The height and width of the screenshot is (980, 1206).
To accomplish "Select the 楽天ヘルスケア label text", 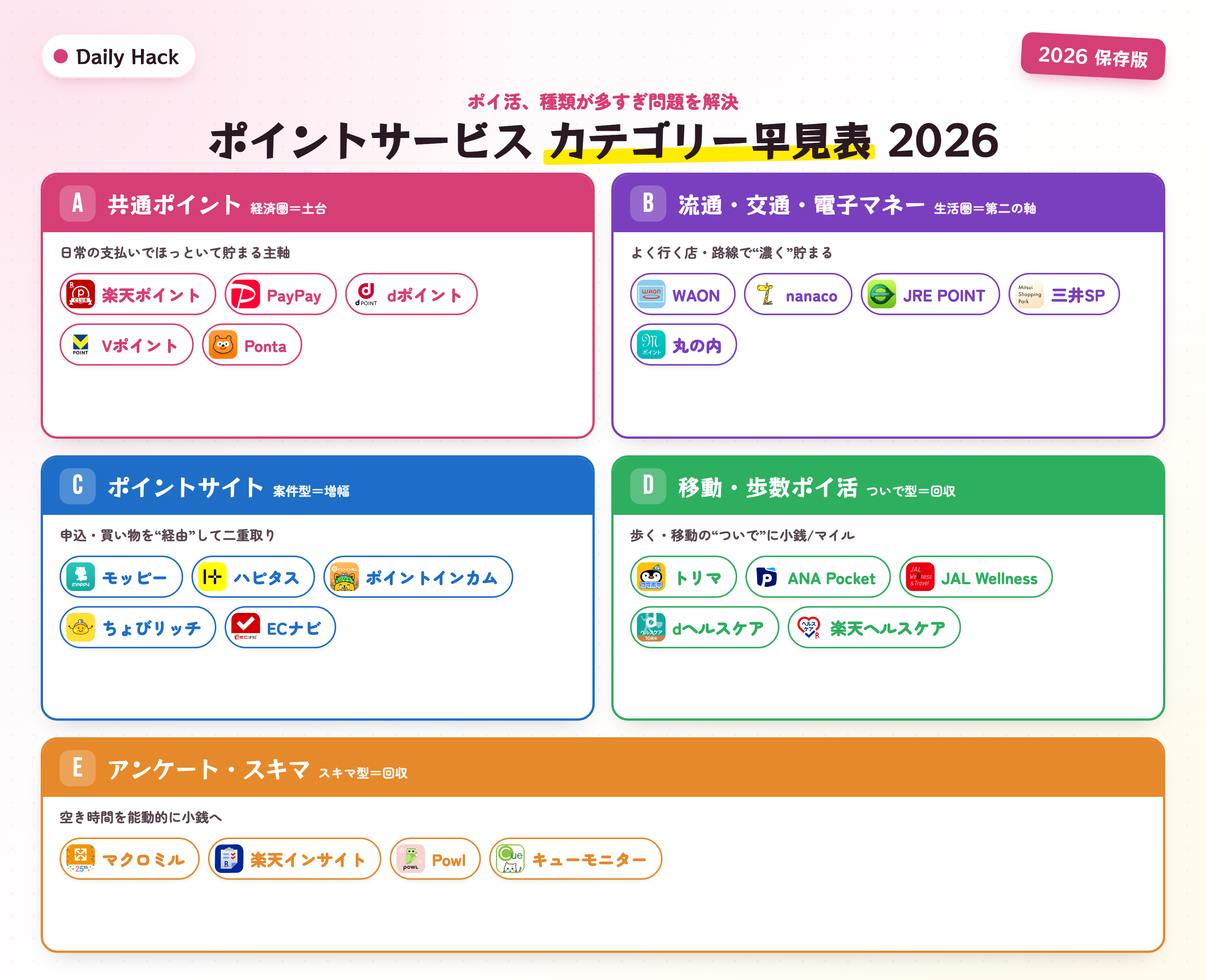I will click(888, 629).
